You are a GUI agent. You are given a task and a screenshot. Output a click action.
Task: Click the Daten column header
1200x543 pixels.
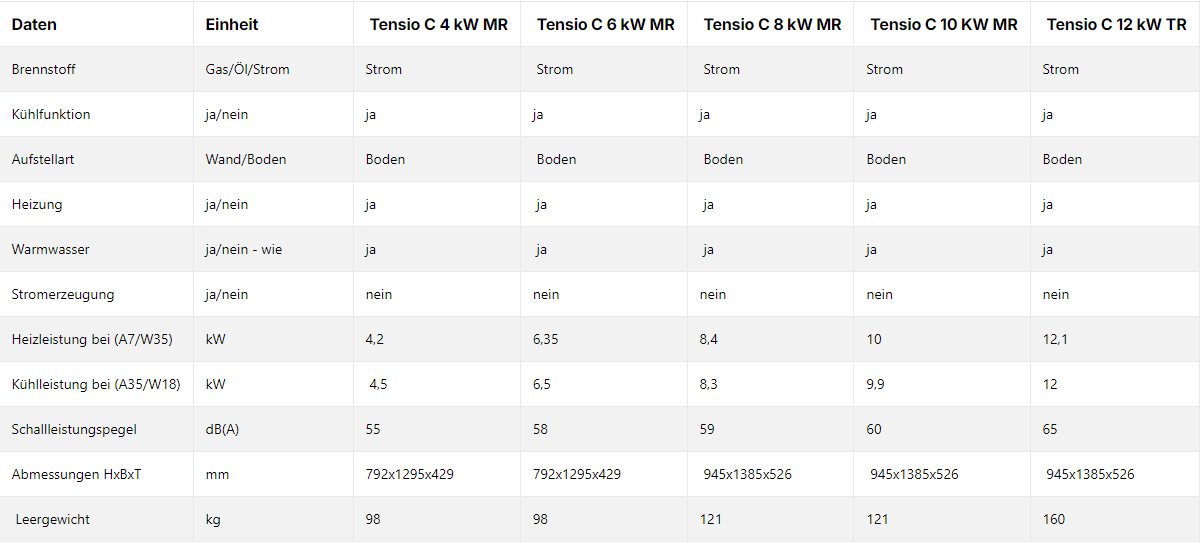[x=34, y=25]
